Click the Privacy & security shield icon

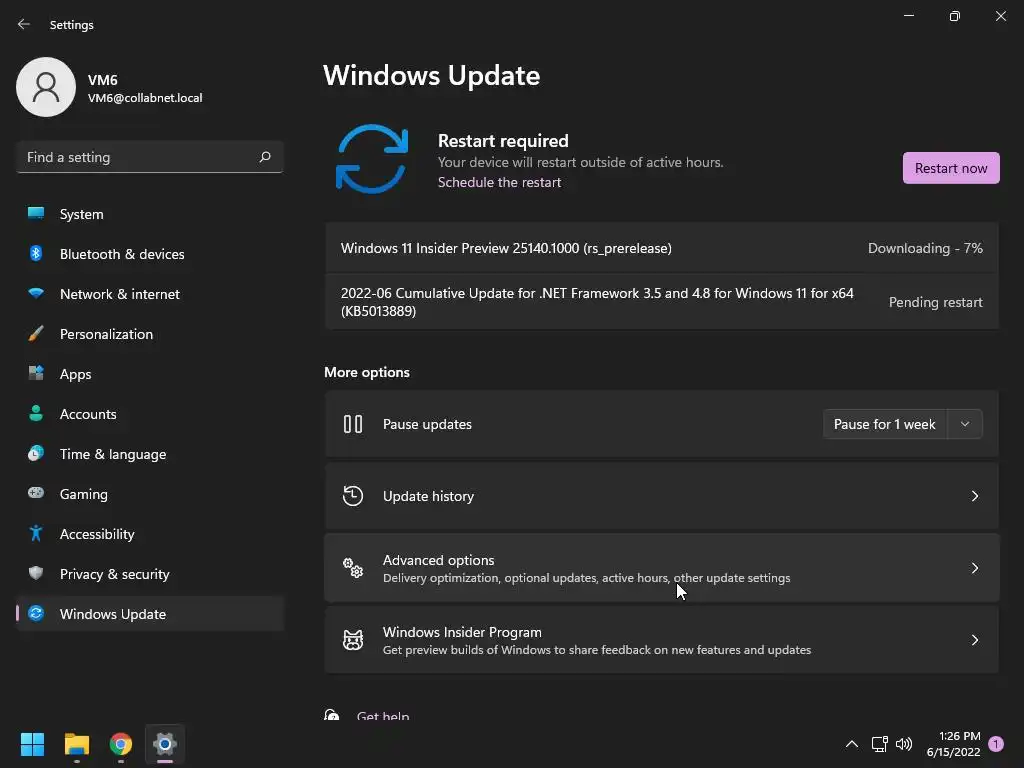(36, 573)
